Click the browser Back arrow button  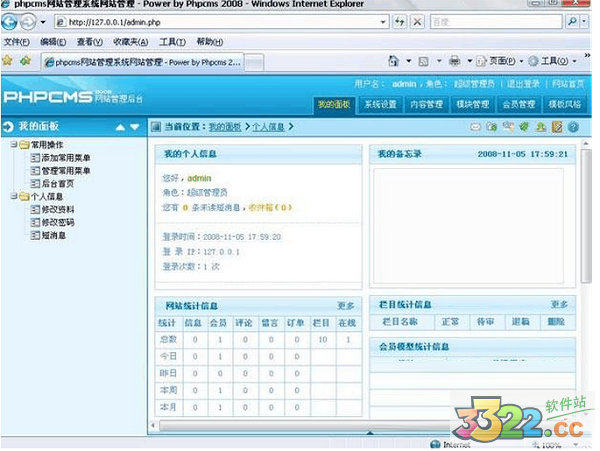9,22
